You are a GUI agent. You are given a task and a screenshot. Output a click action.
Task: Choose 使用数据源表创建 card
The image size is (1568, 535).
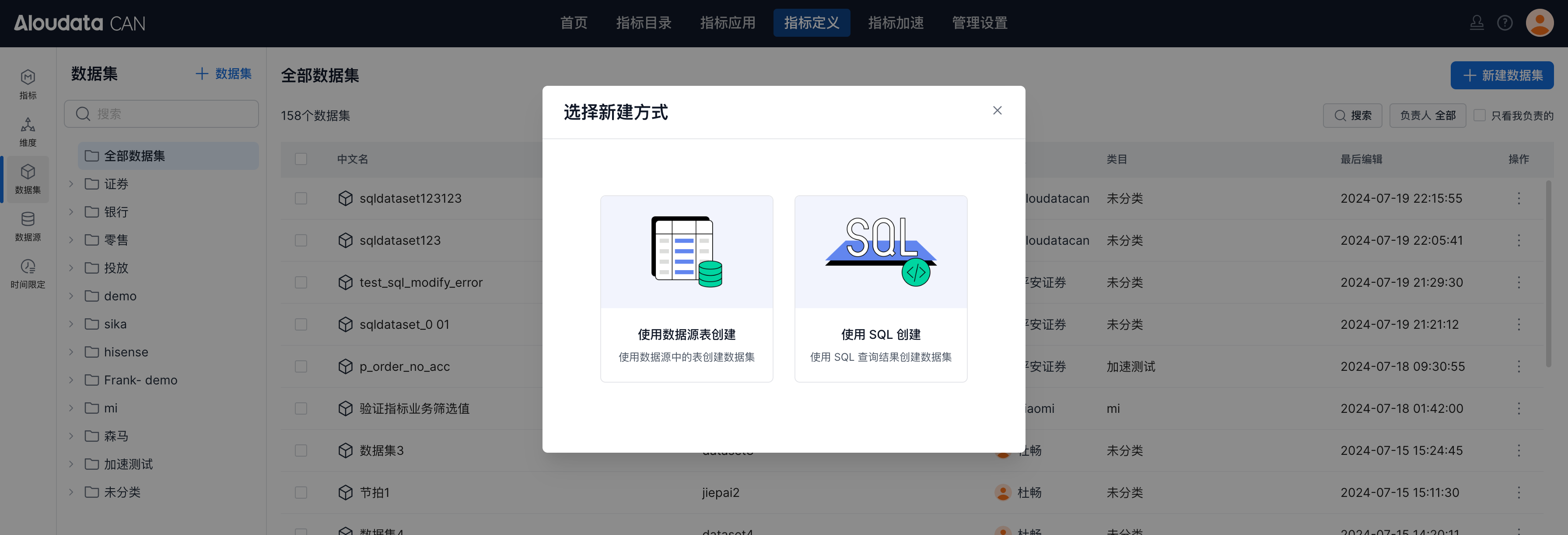click(686, 288)
